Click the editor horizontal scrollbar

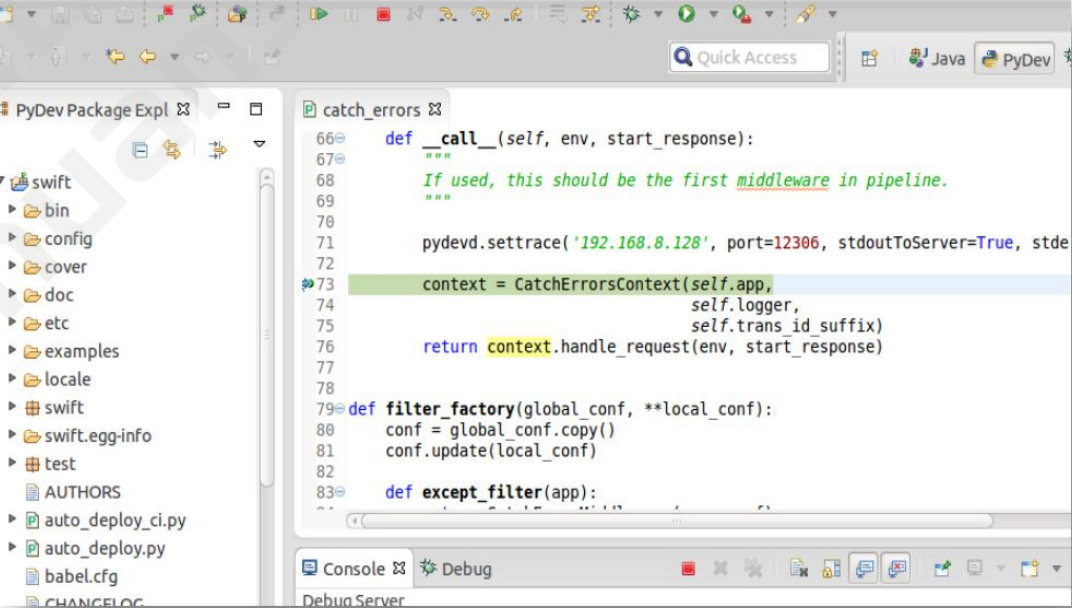pyautogui.click(x=677, y=520)
